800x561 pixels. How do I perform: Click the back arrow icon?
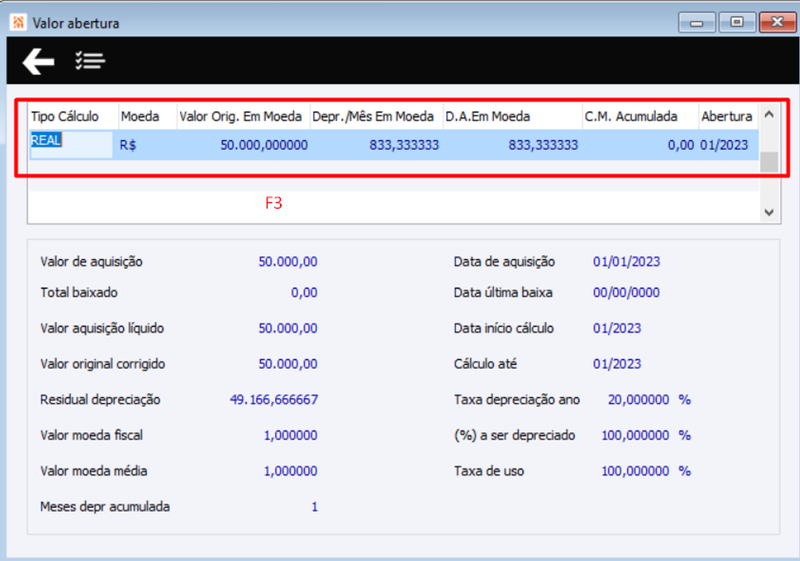38,61
